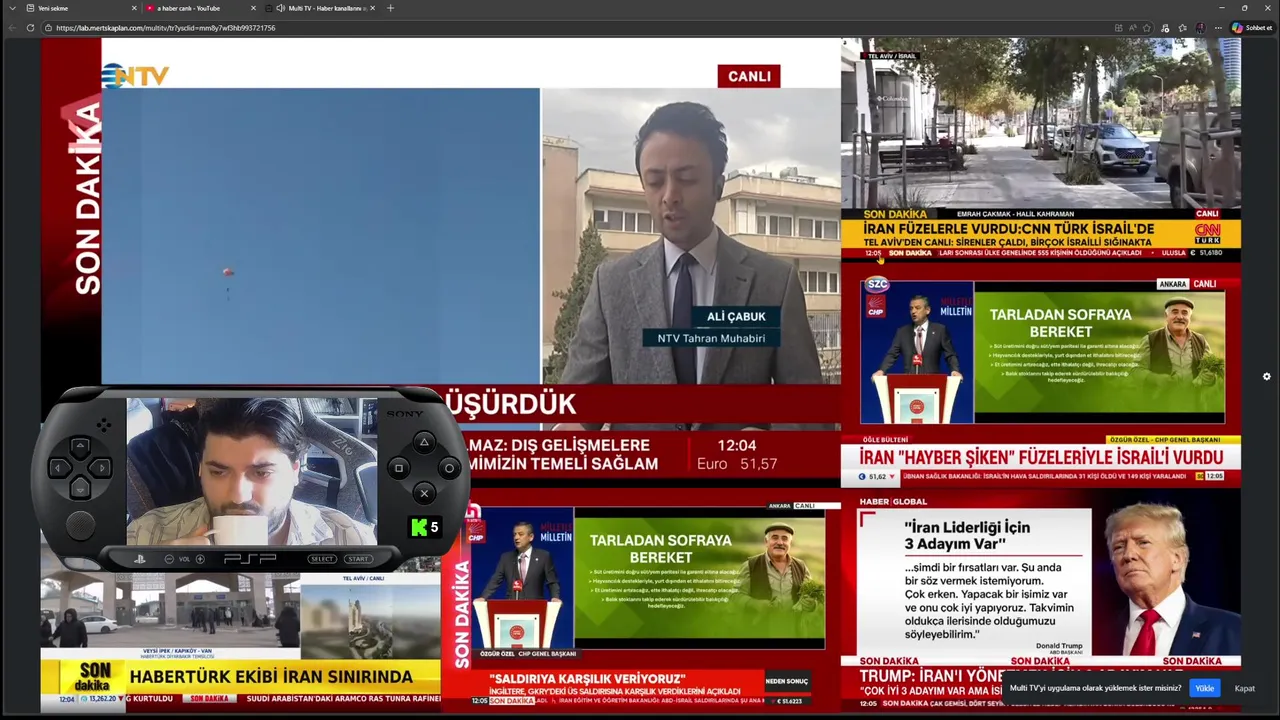Click Yükle to install Multi TV
Image resolution: width=1280 pixels, height=720 pixels.
[1205, 688]
